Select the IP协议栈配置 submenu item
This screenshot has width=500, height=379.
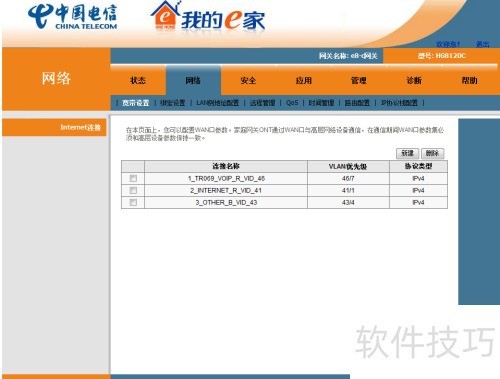pyautogui.click(x=399, y=103)
